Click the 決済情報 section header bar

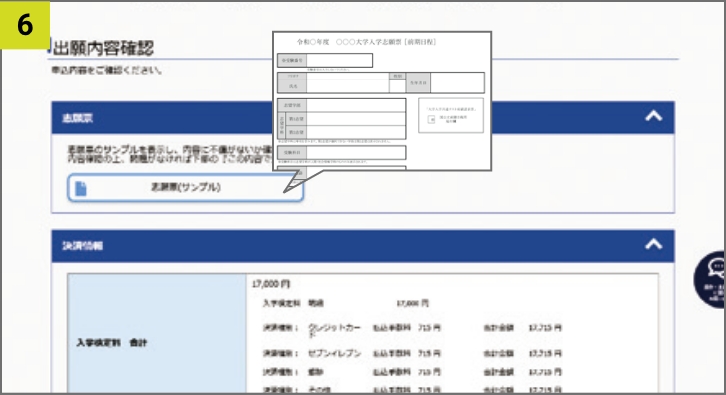[363, 246]
